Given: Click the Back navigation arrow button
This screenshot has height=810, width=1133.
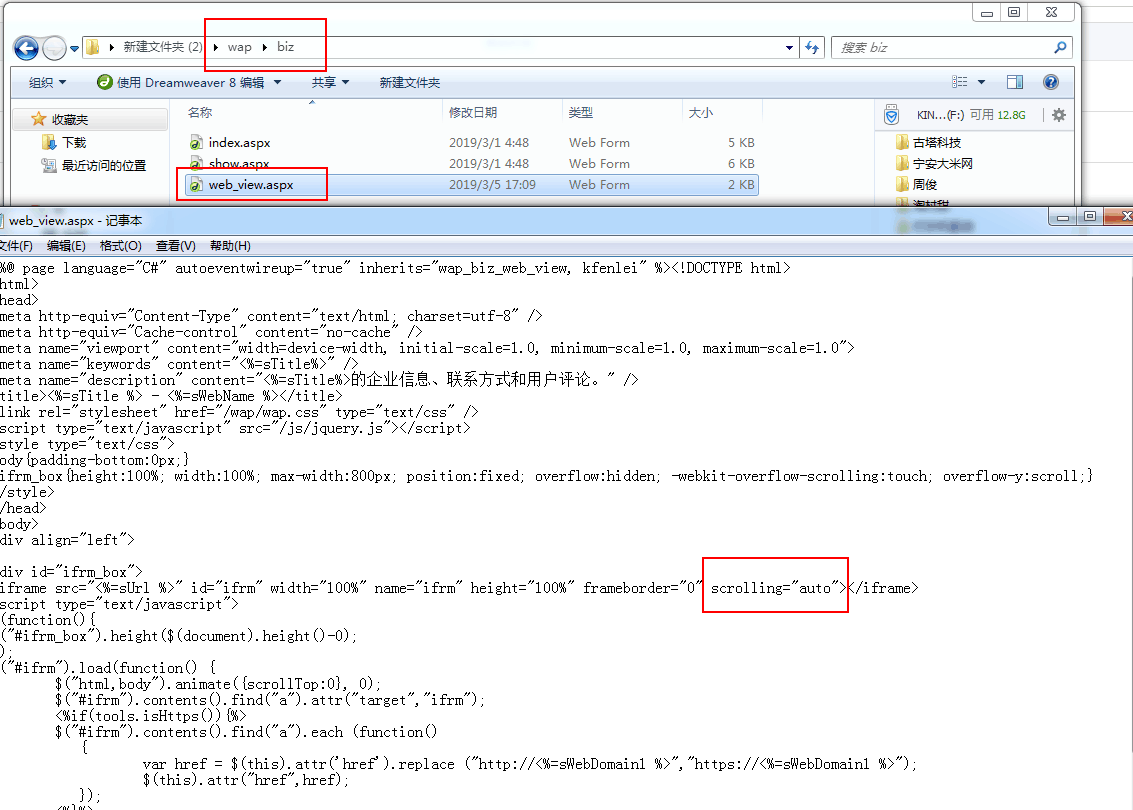Looking at the screenshot, I should pyautogui.click(x=26, y=47).
